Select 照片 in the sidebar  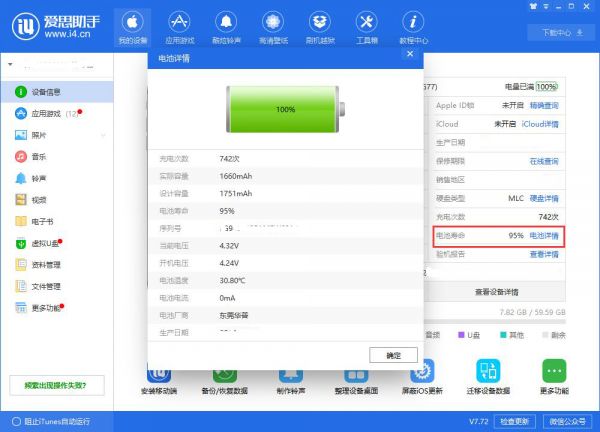[57, 135]
